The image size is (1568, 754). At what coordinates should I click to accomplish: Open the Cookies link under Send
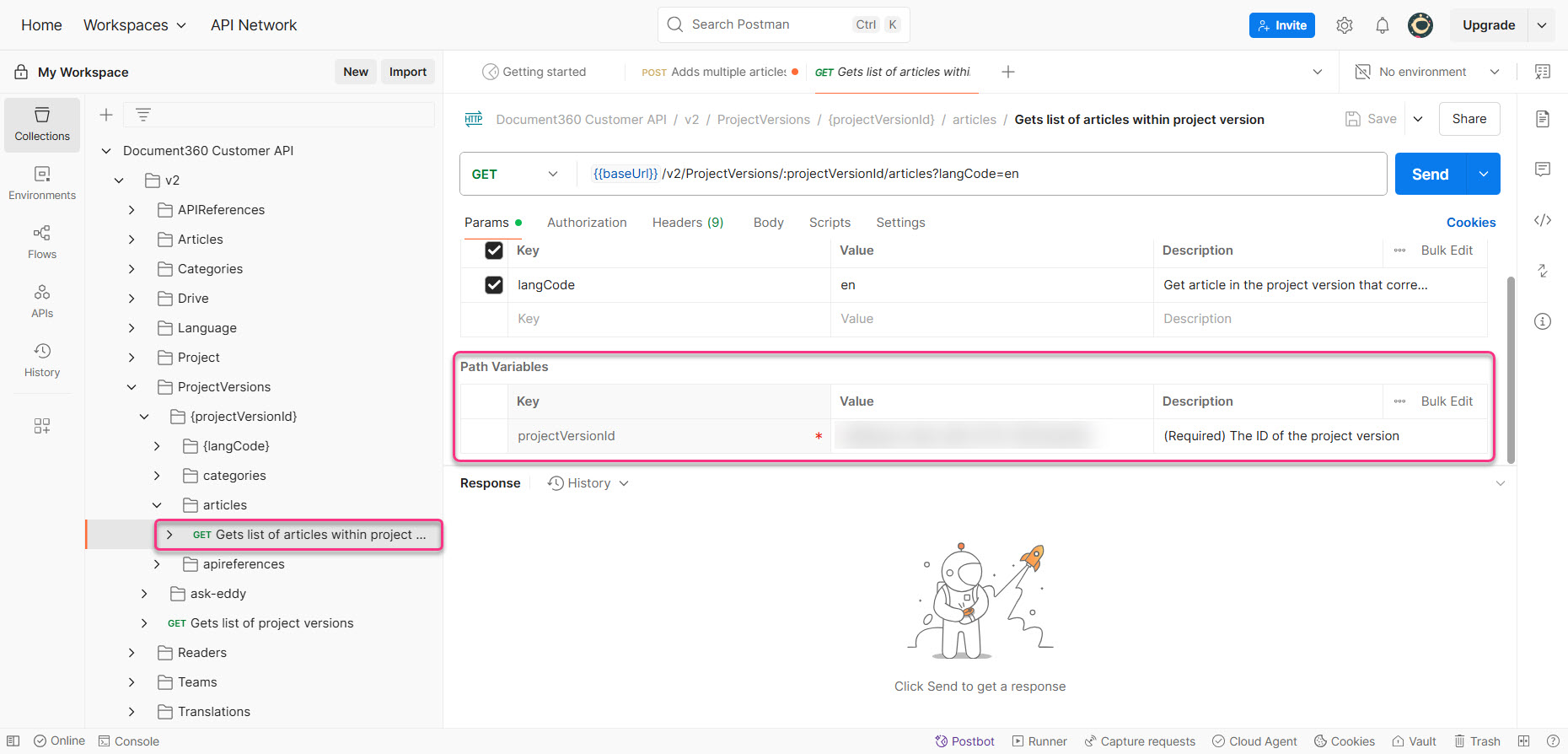(x=1471, y=223)
